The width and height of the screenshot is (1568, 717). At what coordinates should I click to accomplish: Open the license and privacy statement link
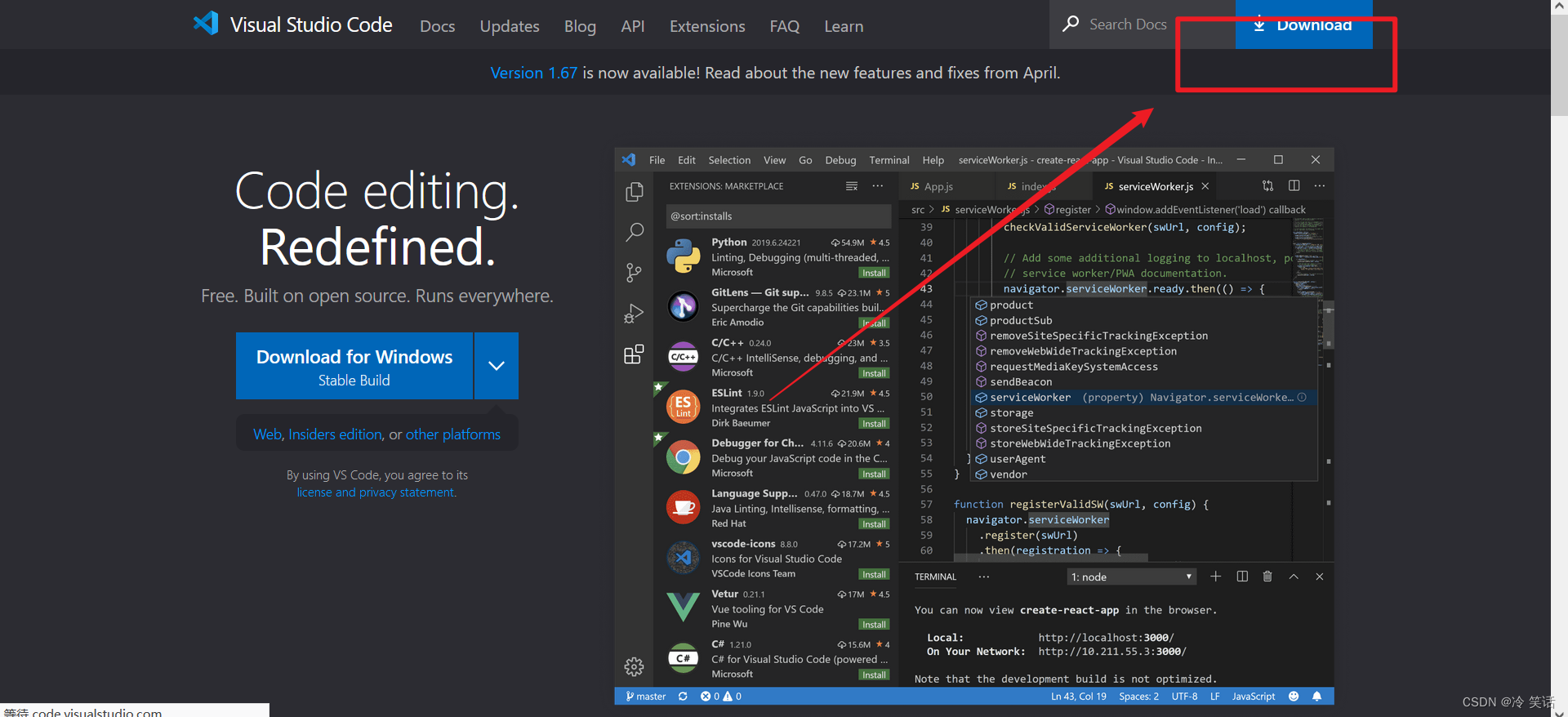[x=376, y=492]
